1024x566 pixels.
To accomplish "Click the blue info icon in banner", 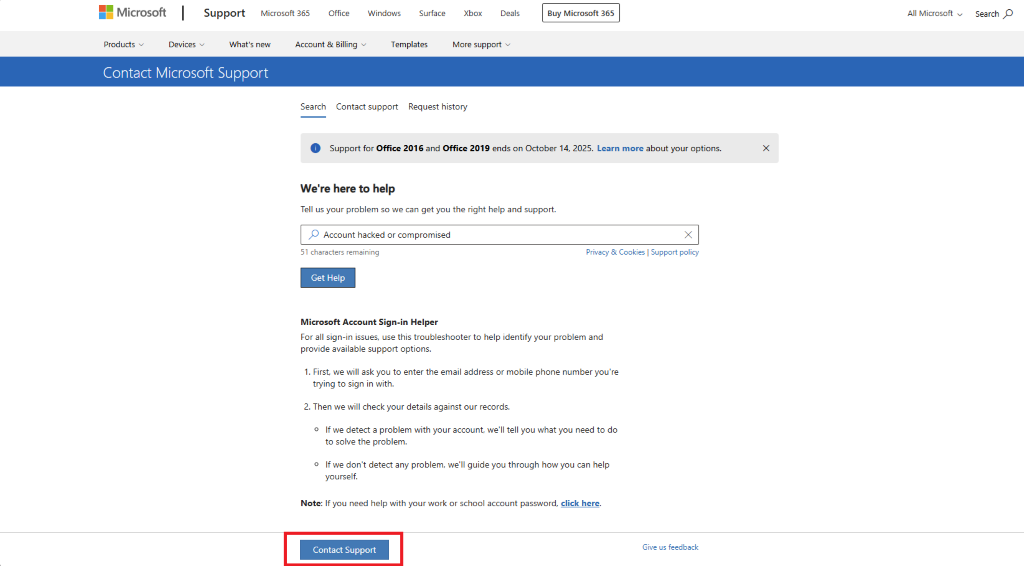I will point(315,148).
